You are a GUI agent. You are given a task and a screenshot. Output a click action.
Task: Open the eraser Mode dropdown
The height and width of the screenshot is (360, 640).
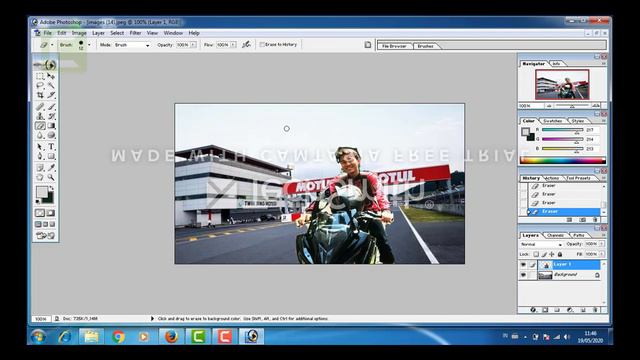pyautogui.click(x=132, y=45)
